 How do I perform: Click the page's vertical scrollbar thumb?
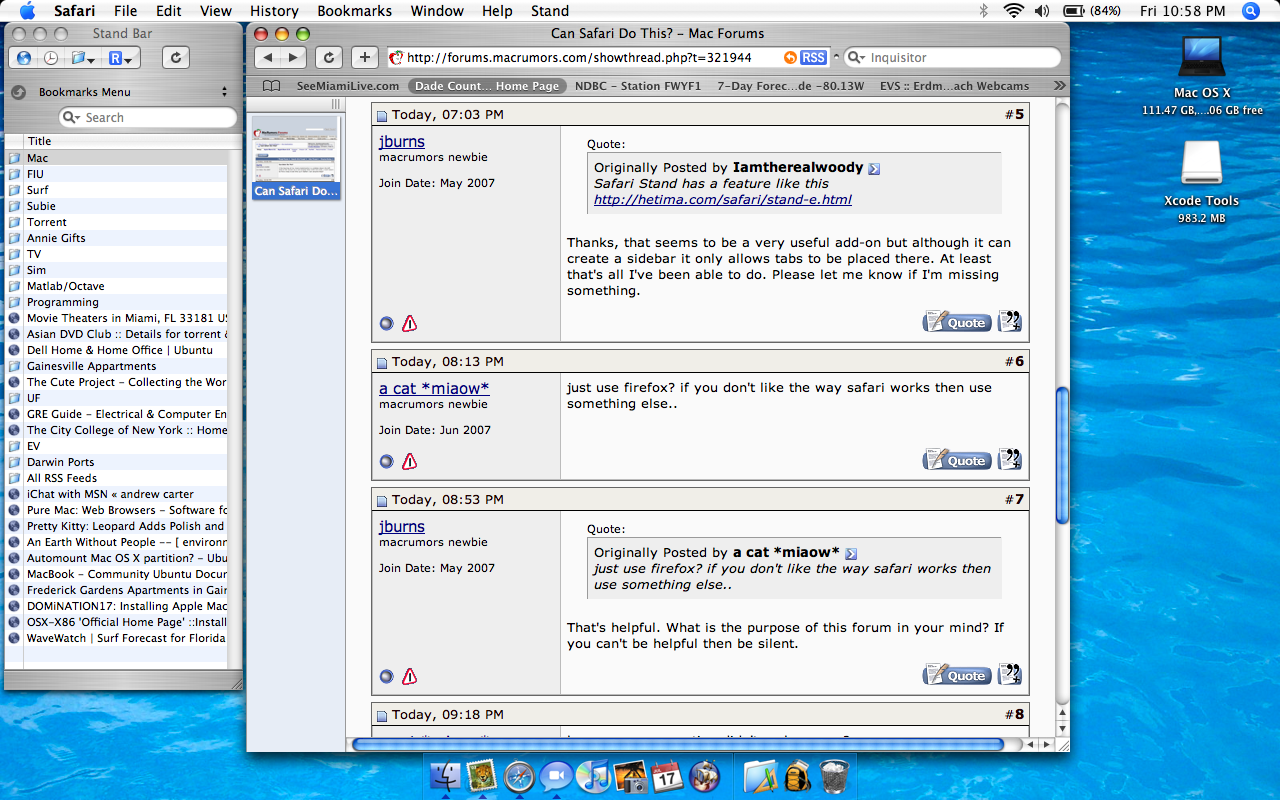tap(1062, 455)
